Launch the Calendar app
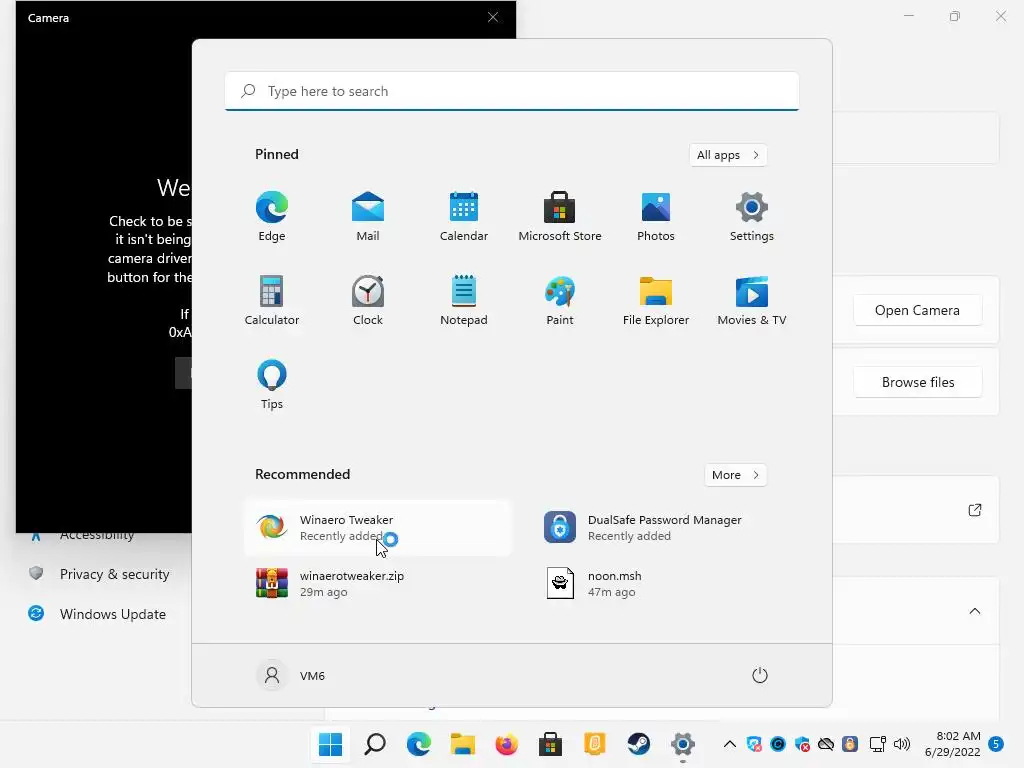Image resolution: width=1024 pixels, height=768 pixels. 464,216
